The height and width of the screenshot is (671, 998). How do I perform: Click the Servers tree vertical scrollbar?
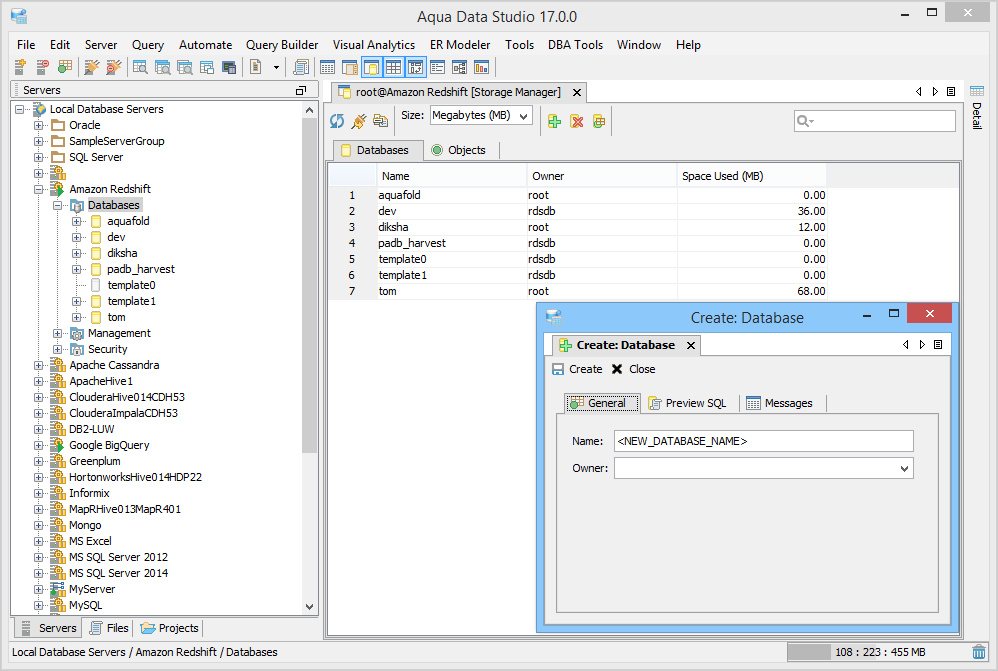(309, 286)
